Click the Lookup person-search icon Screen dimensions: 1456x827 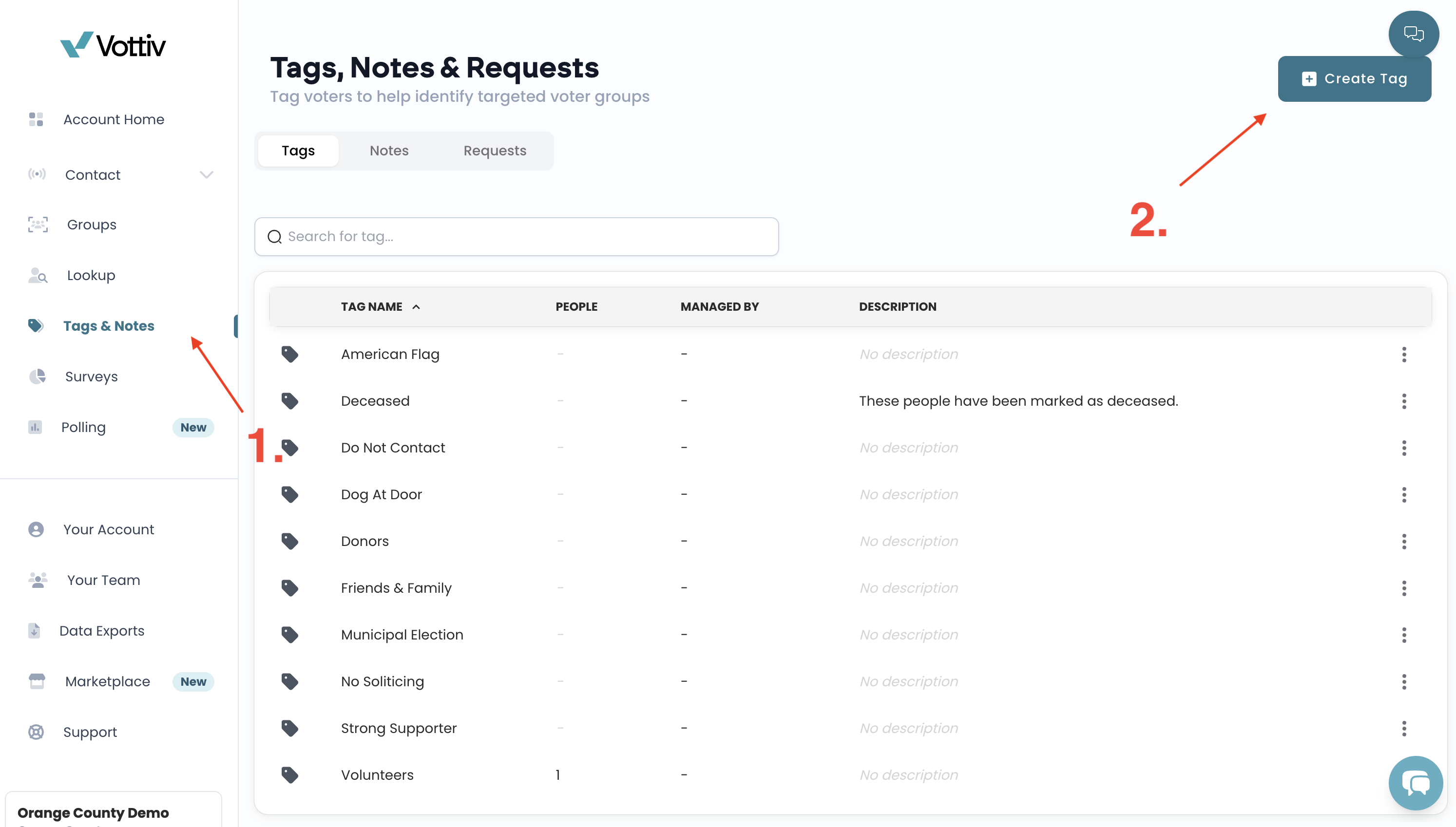pos(38,276)
